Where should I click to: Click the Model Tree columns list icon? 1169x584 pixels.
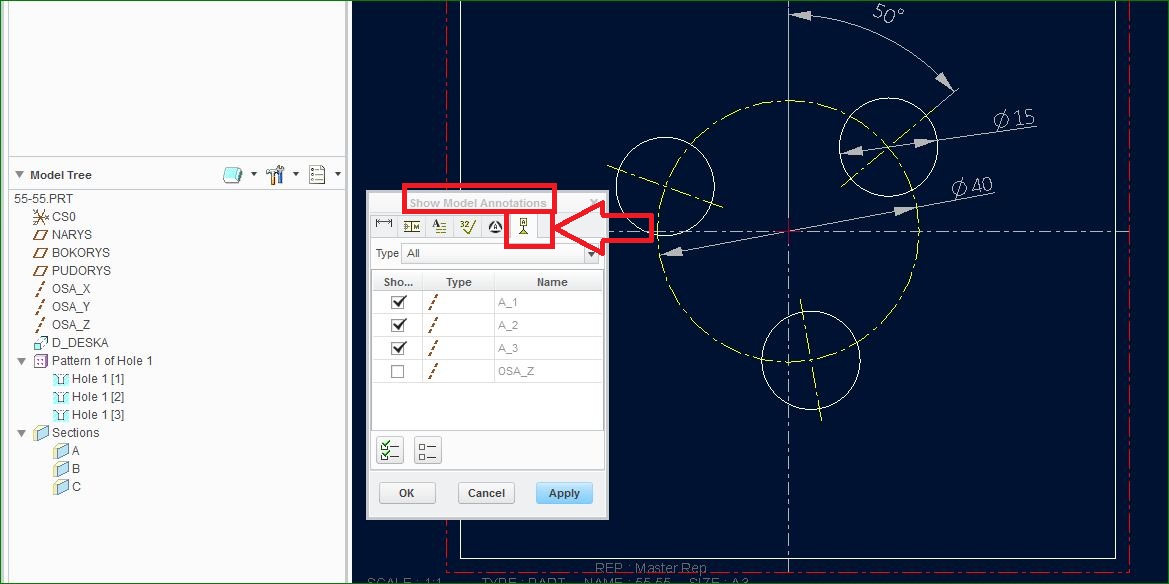point(317,175)
